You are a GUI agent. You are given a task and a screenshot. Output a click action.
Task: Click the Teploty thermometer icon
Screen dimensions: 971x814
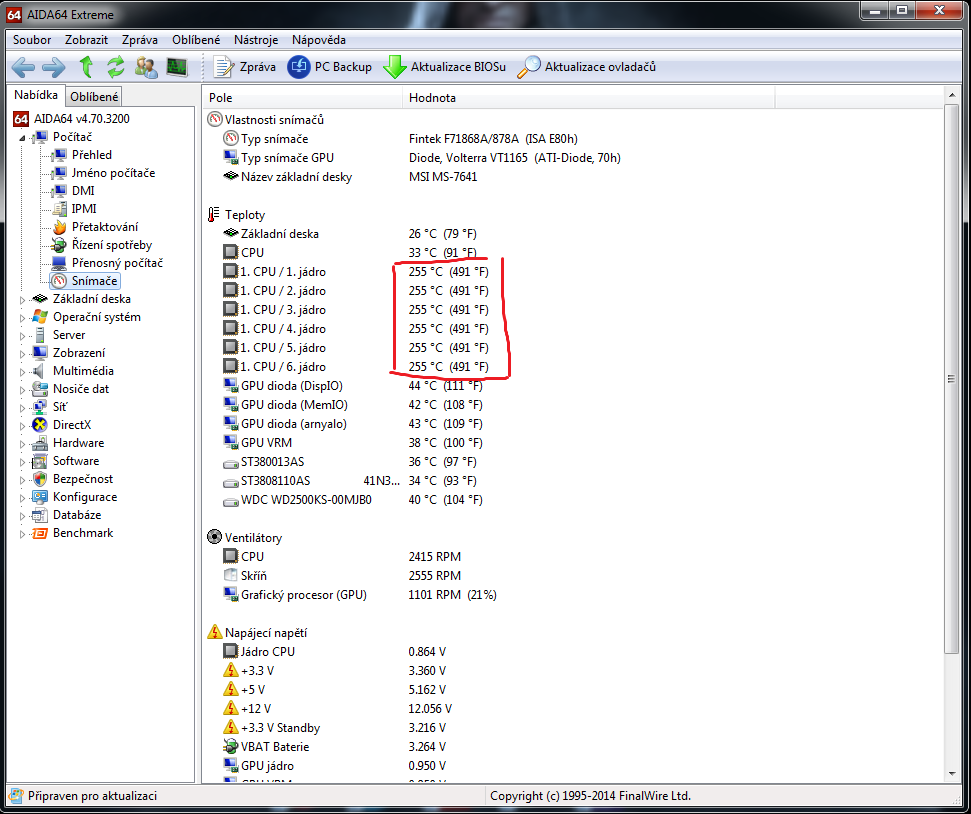click(x=214, y=215)
